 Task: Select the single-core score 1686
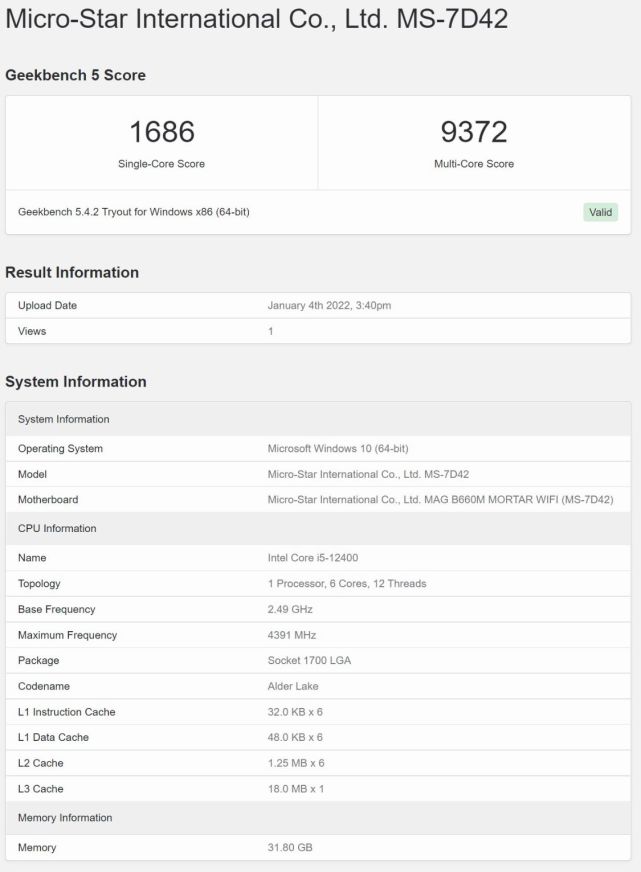[162, 132]
